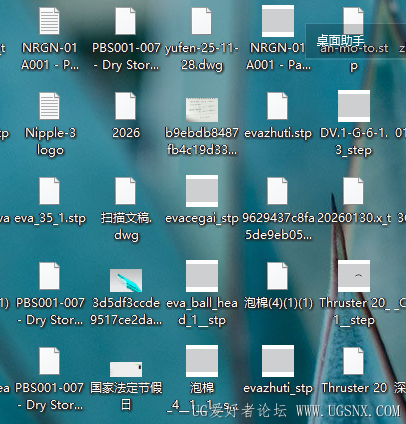Select the eva_ball_head_1_stp file icon
The height and width of the screenshot is (424, 406).
[202, 276]
